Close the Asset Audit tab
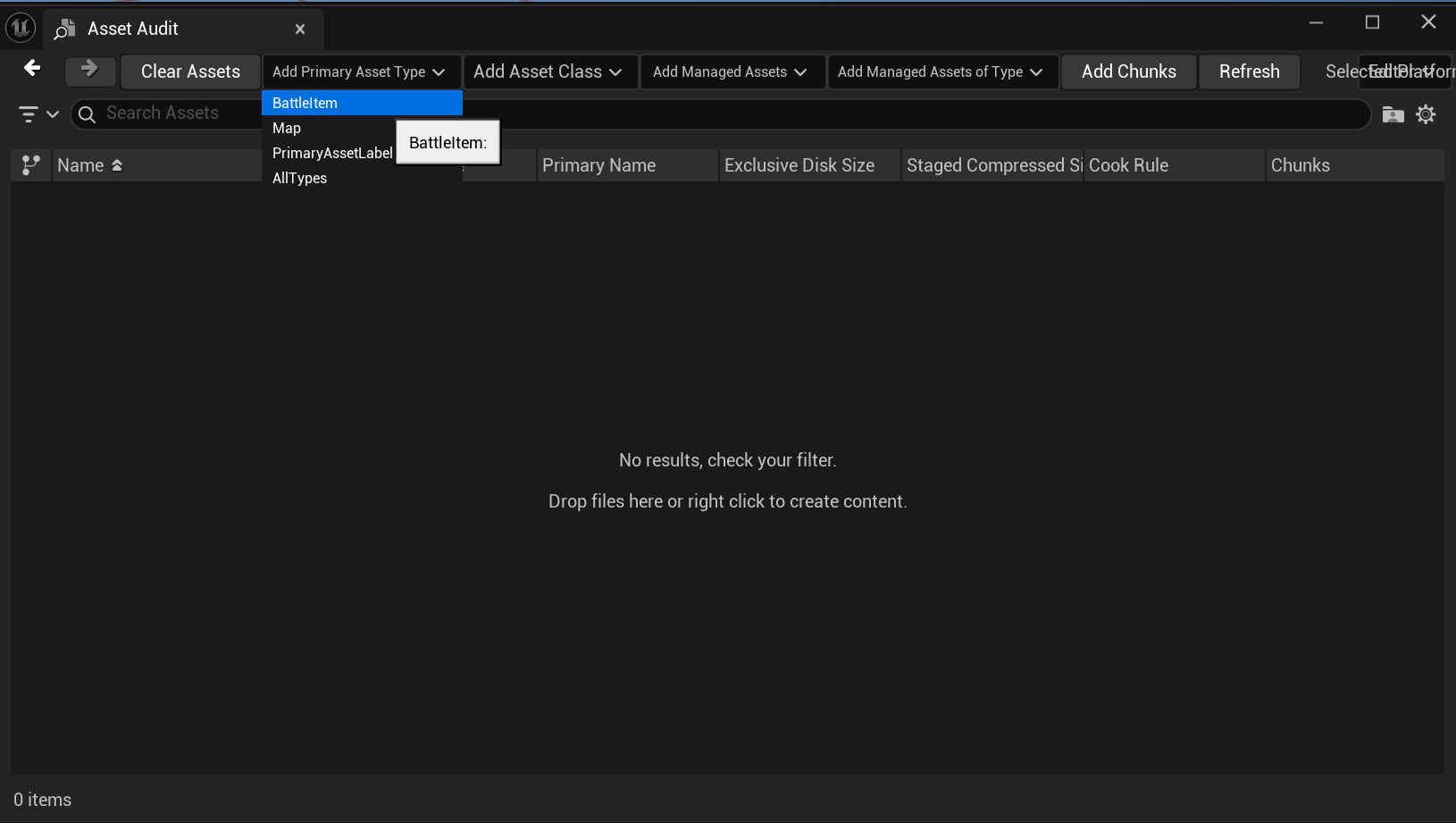 click(300, 29)
